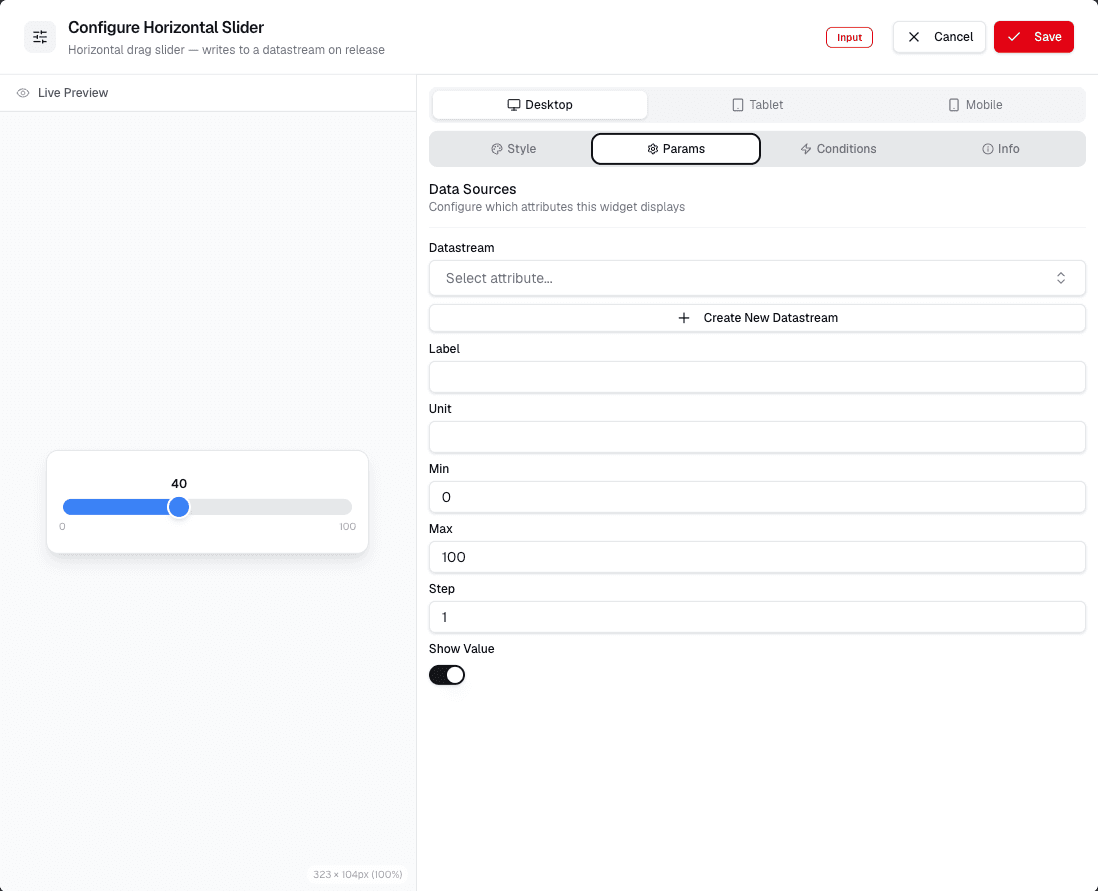Viewport: 1098px width, 891px height.
Task: Save the slider configuration
Action: coord(1034,37)
